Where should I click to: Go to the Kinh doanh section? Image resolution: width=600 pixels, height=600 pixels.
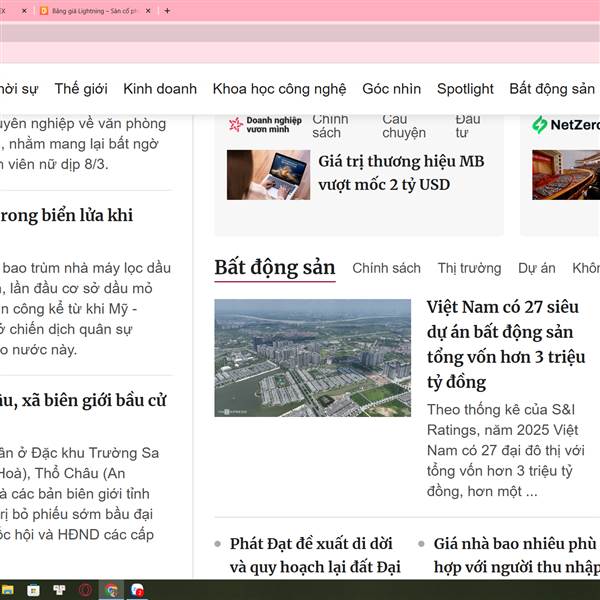pos(160,89)
